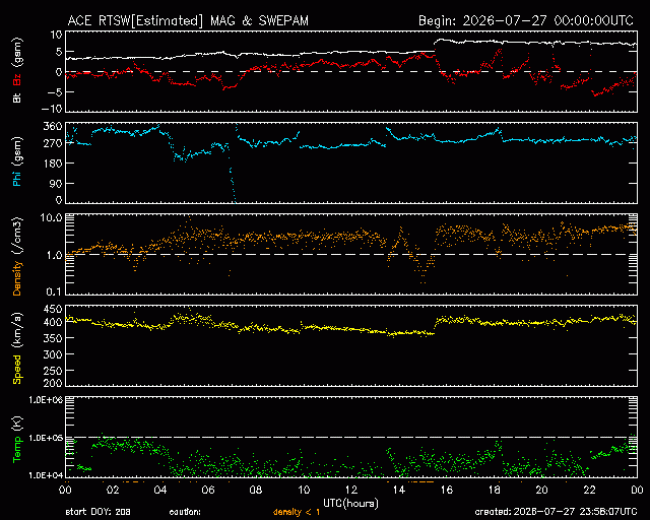Click the green 'Temp (K)' axis label
The height and width of the screenshot is (520, 650).
(17, 439)
